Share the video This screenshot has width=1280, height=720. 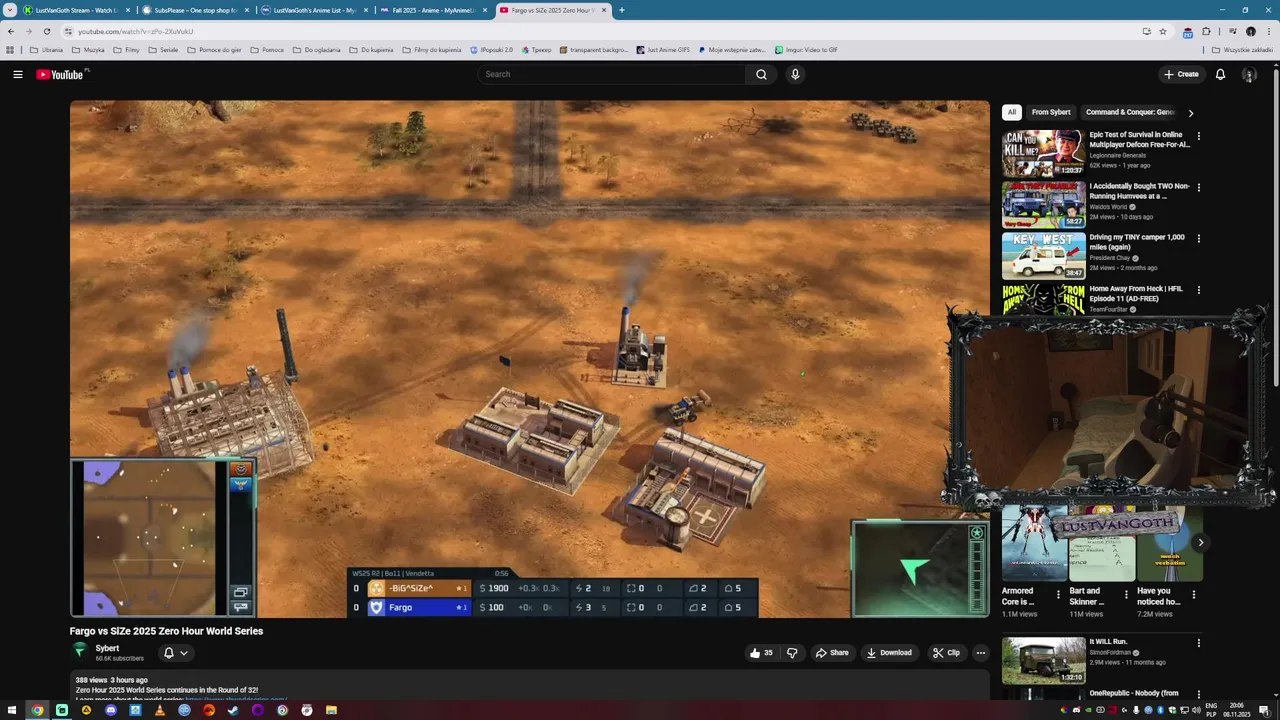(832, 653)
